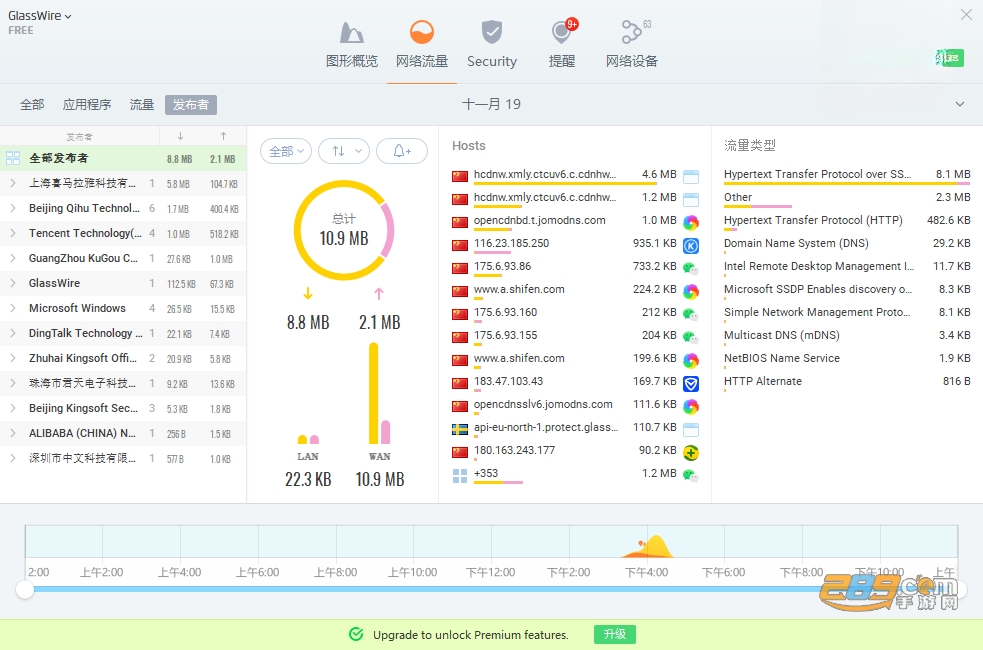
Task: Open the up/down traffic direction dropdown
Action: click(344, 151)
